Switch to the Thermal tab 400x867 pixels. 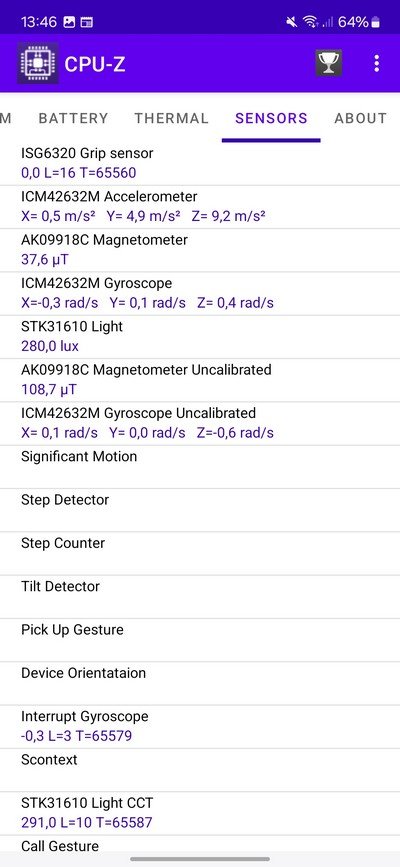pyautogui.click(x=172, y=118)
